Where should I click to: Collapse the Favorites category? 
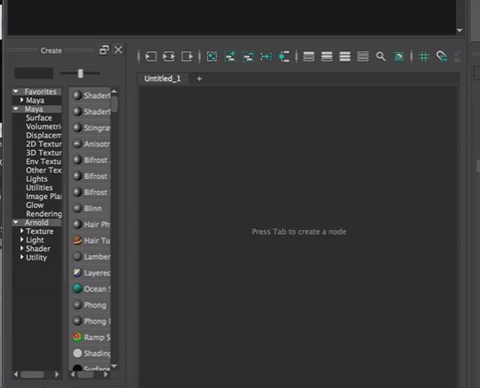[x=16, y=91]
